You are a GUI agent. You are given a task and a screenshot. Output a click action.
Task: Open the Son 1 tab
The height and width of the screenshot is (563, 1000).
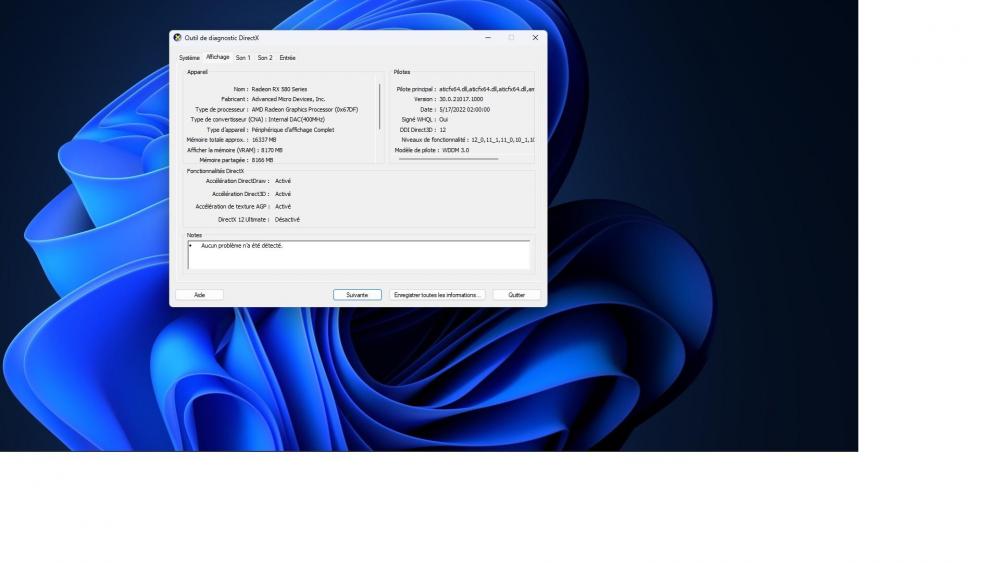243,58
